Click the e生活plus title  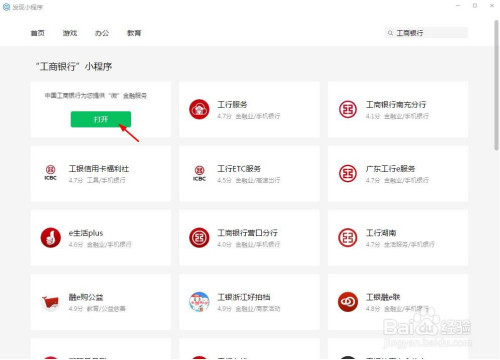pos(86,233)
